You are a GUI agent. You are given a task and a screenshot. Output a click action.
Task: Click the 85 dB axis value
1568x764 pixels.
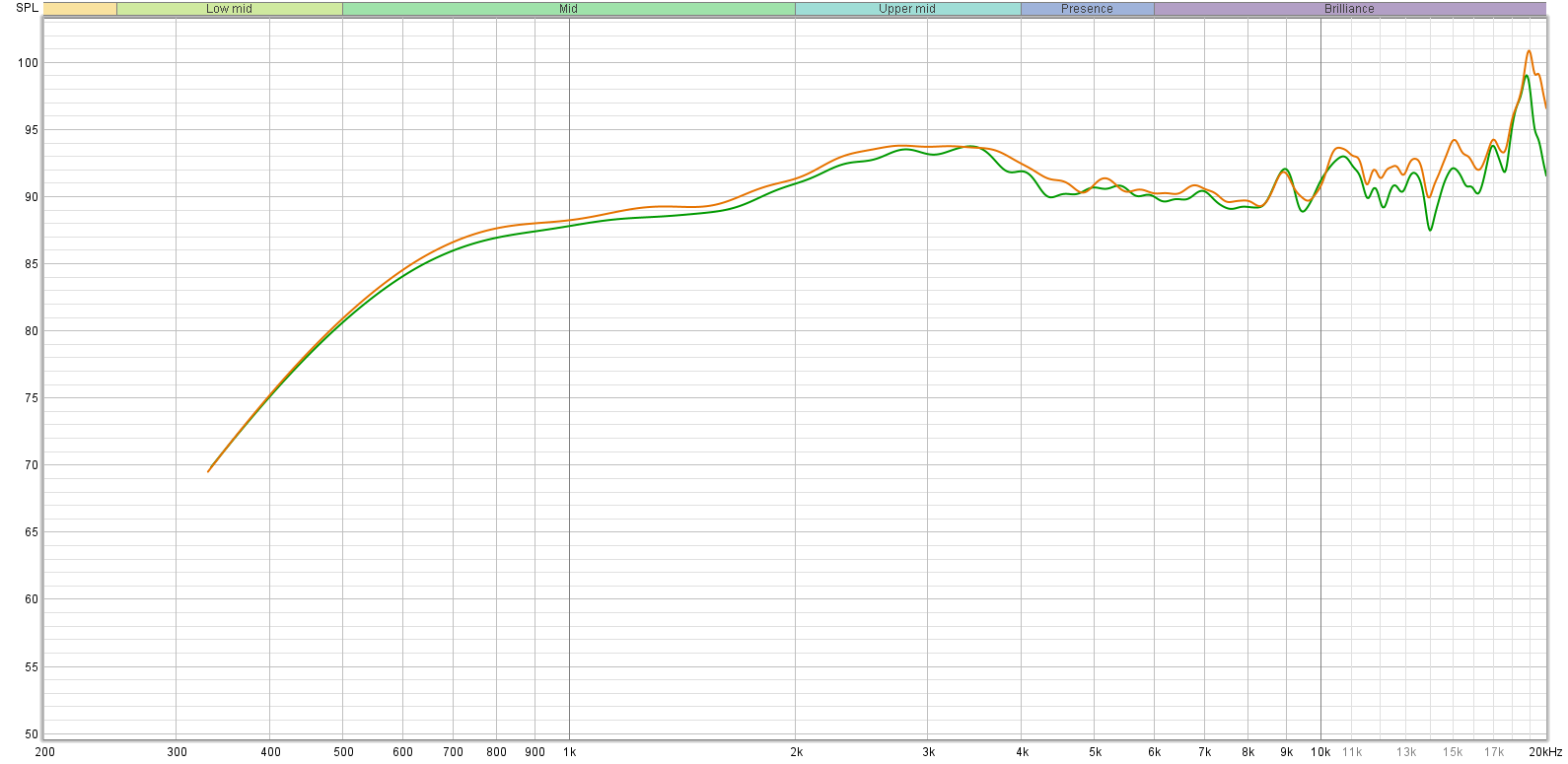click(x=32, y=264)
